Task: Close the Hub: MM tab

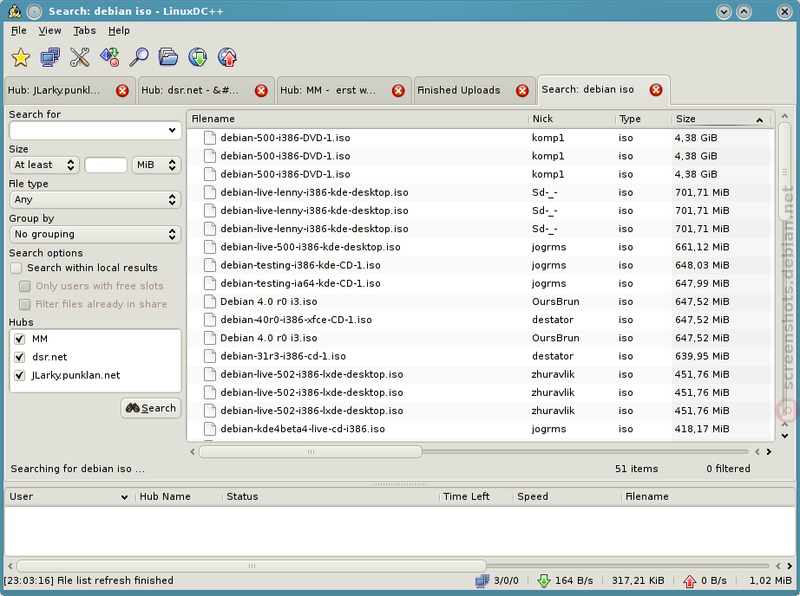Action: (x=398, y=91)
